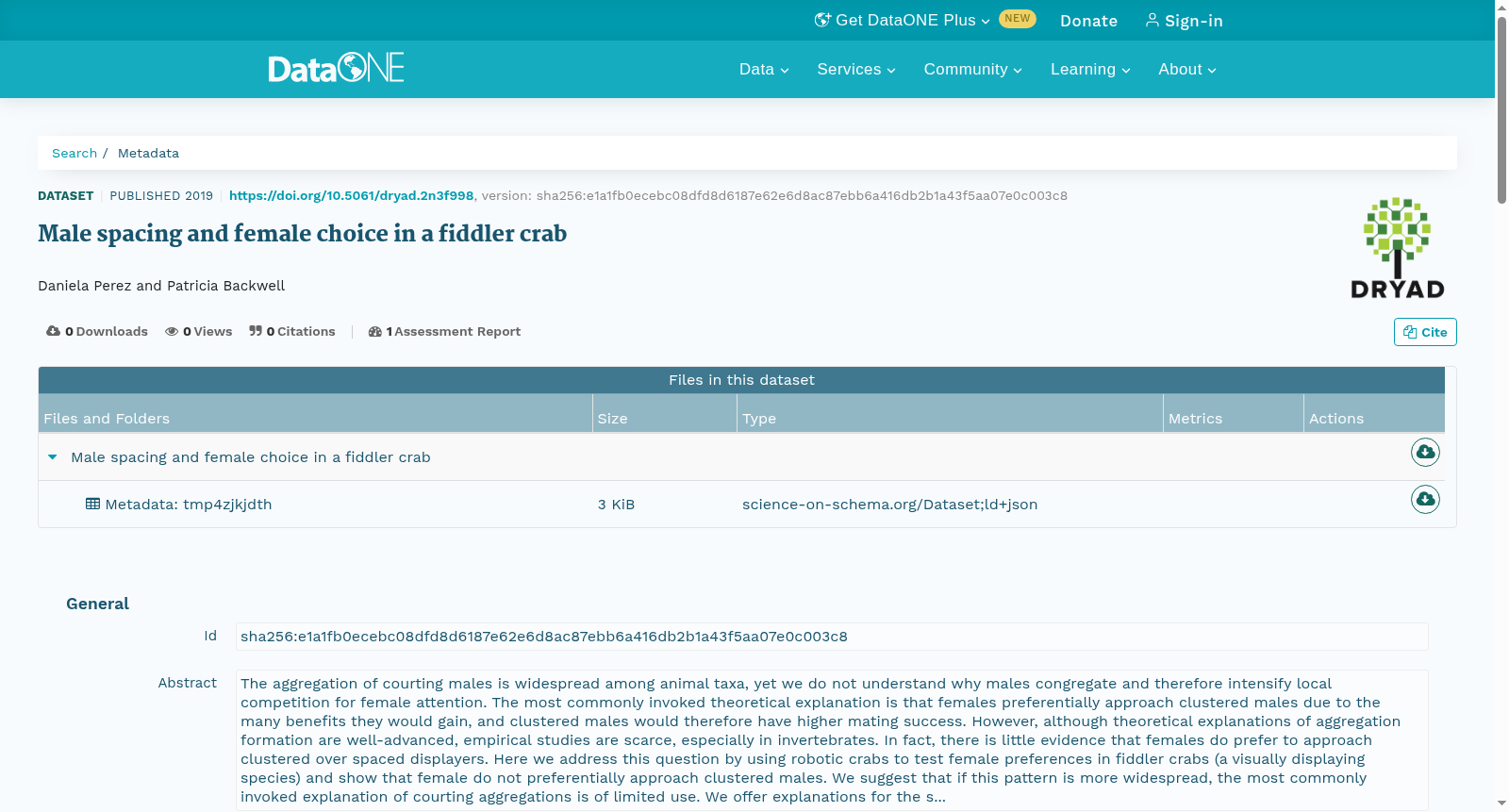
Task: Click the Abstract text block
Action: click(x=832, y=740)
